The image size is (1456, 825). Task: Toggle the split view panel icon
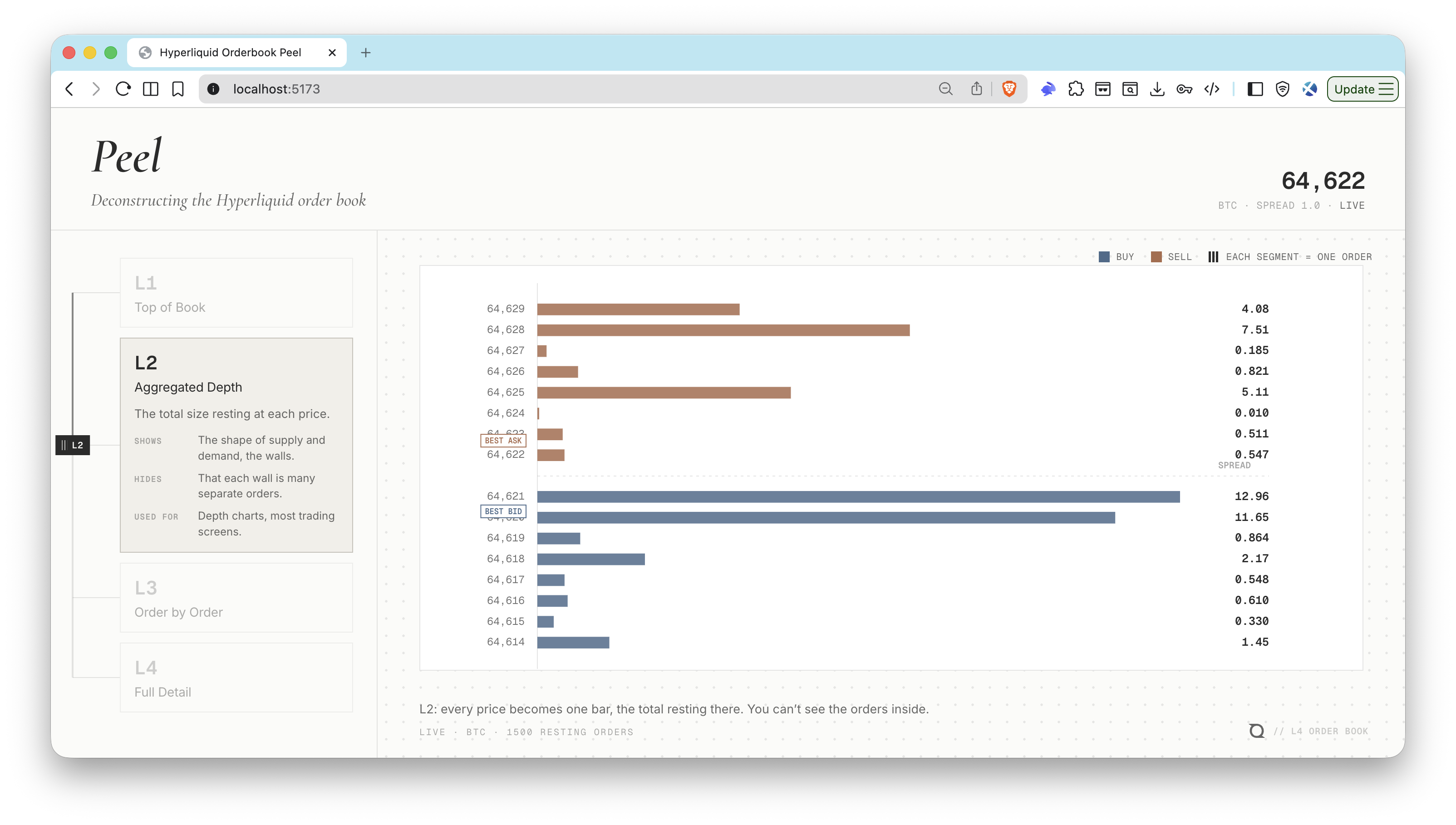click(150, 89)
